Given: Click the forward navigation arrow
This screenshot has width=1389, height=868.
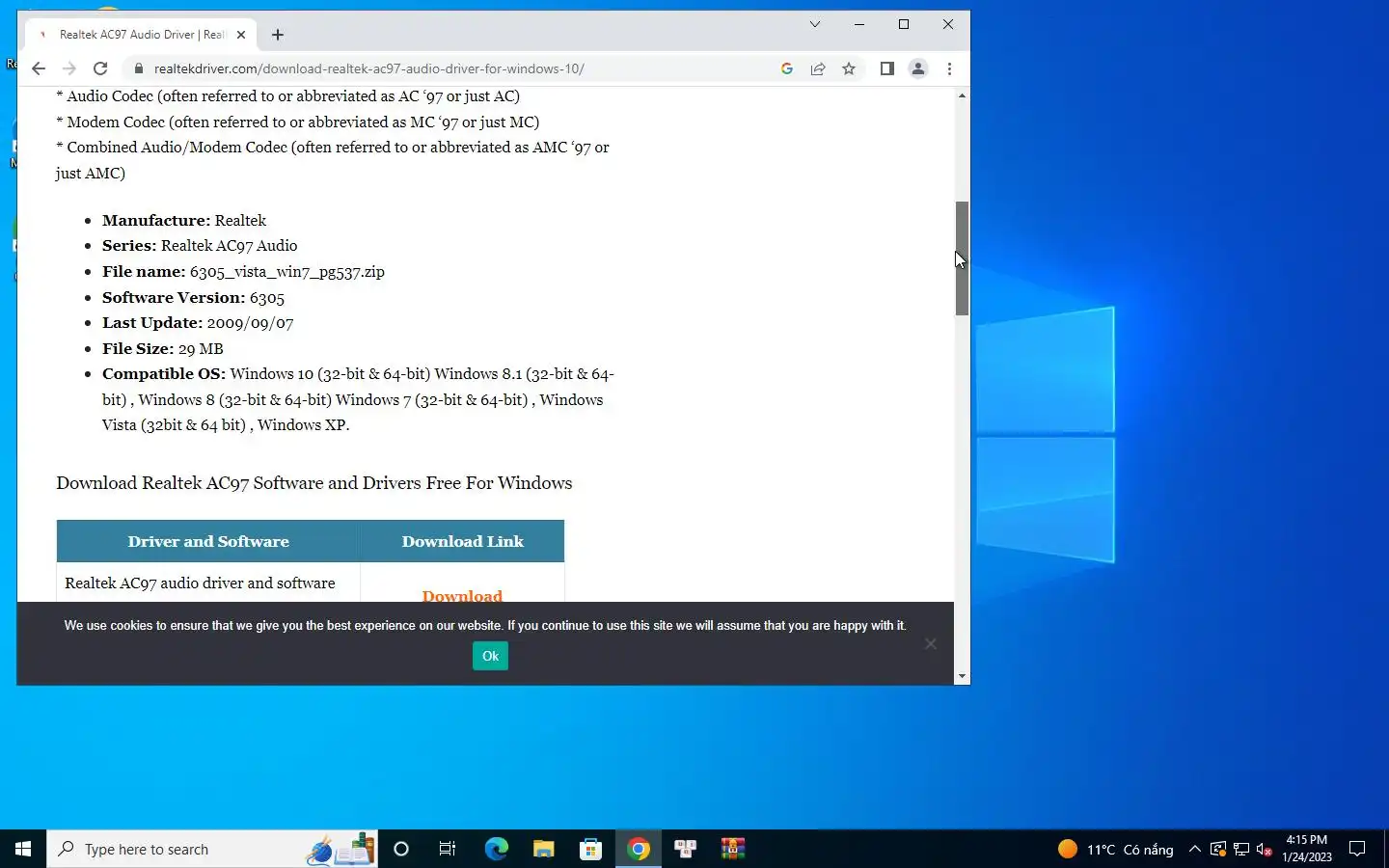Looking at the screenshot, I should [69, 68].
